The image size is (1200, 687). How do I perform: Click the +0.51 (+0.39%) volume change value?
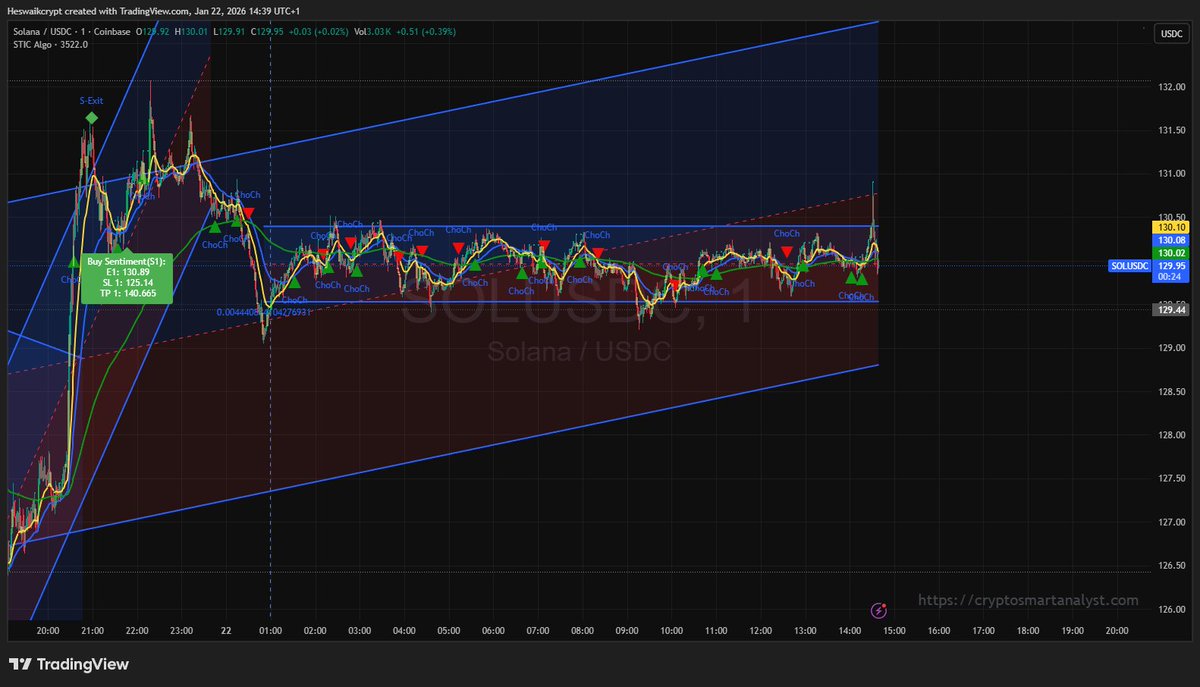point(427,33)
